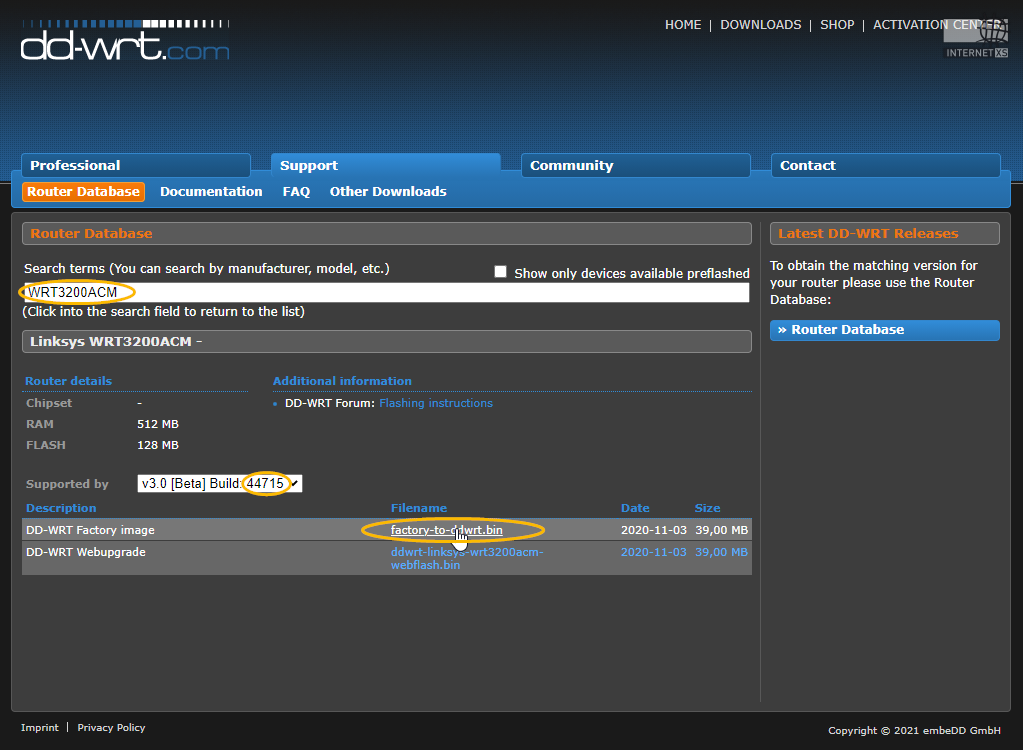Open the DOWNLOADS top navigation link
The height and width of the screenshot is (750, 1023).
click(760, 25)
